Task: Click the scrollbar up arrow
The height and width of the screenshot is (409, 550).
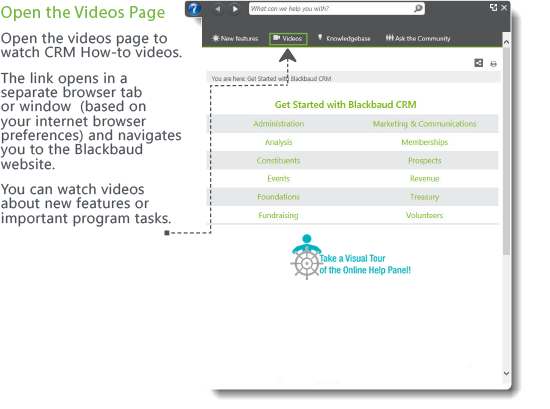Action: 506,42
